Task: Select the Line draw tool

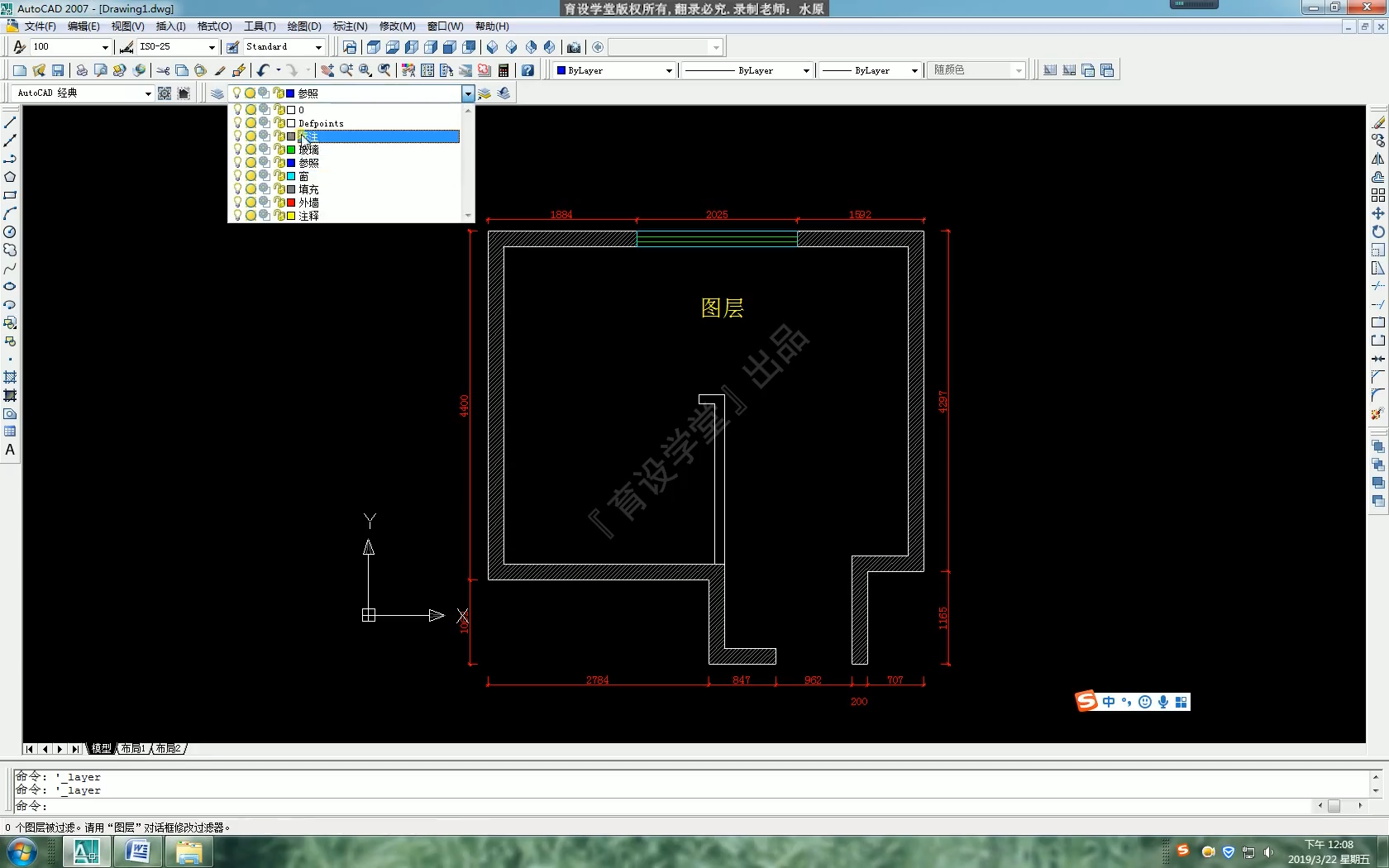Action: (x=10, y=122)
